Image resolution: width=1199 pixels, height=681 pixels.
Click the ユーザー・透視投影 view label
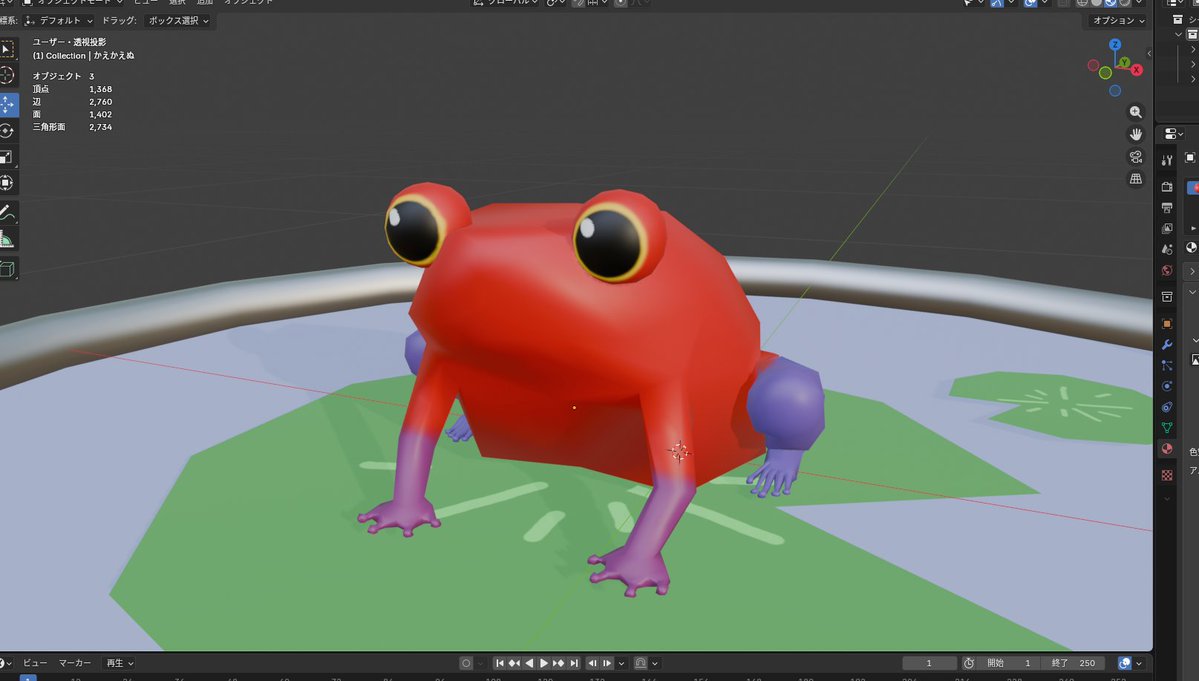(69, 42)
